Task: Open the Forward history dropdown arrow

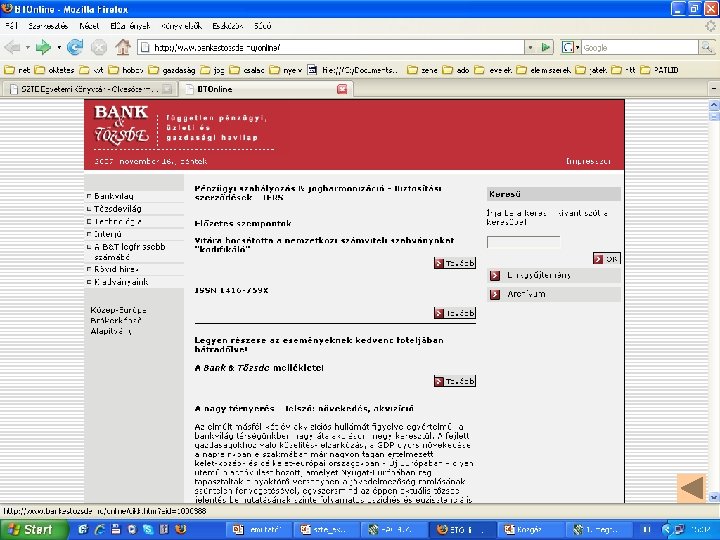Action: pos(59,47)
